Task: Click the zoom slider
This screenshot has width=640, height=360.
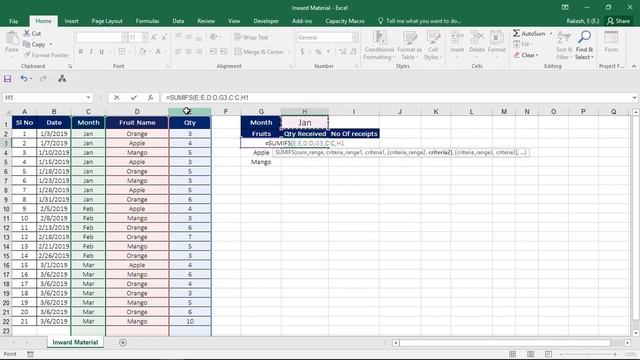Action: (x=588, y=354)
